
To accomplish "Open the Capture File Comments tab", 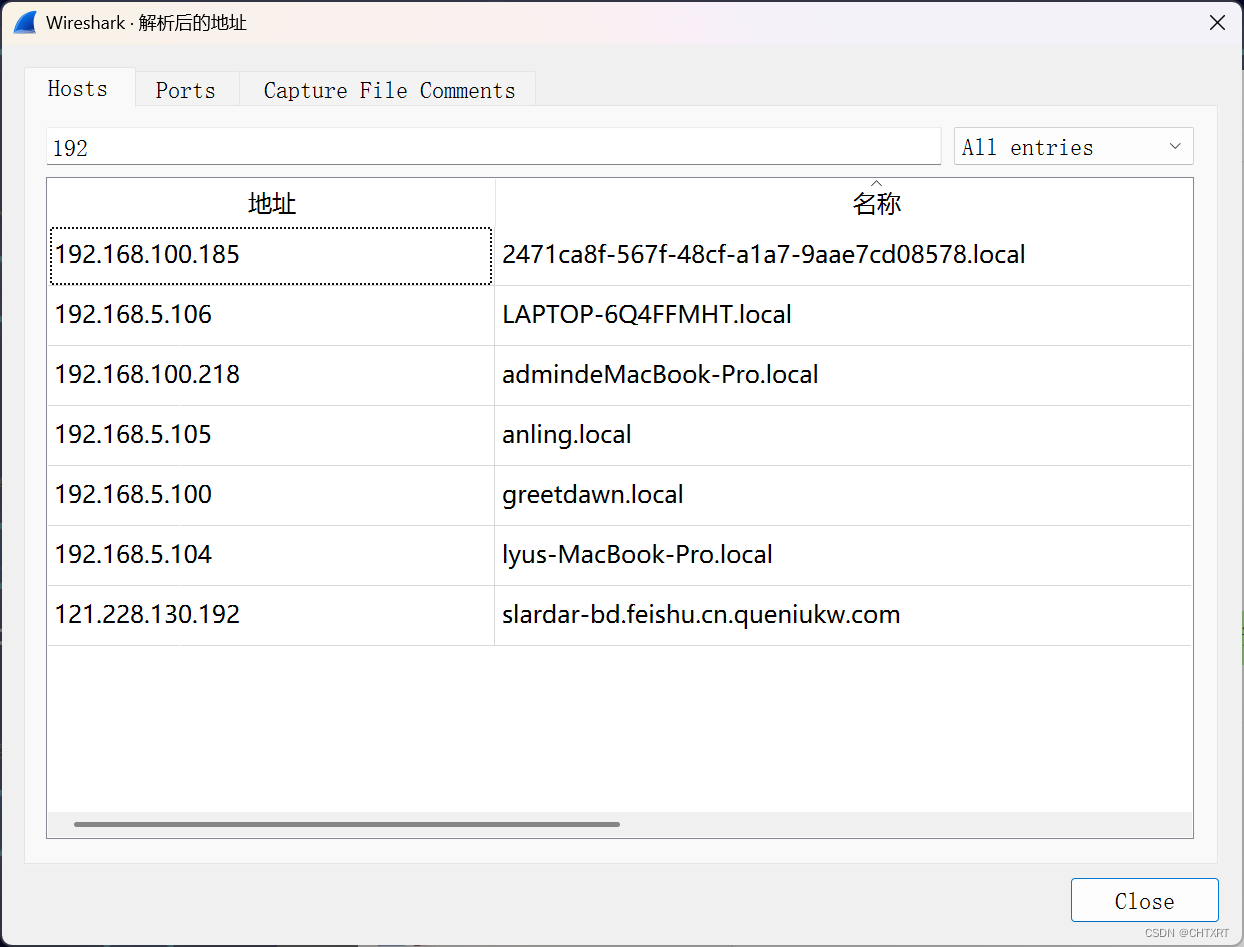I will click(x=389, y=90).
